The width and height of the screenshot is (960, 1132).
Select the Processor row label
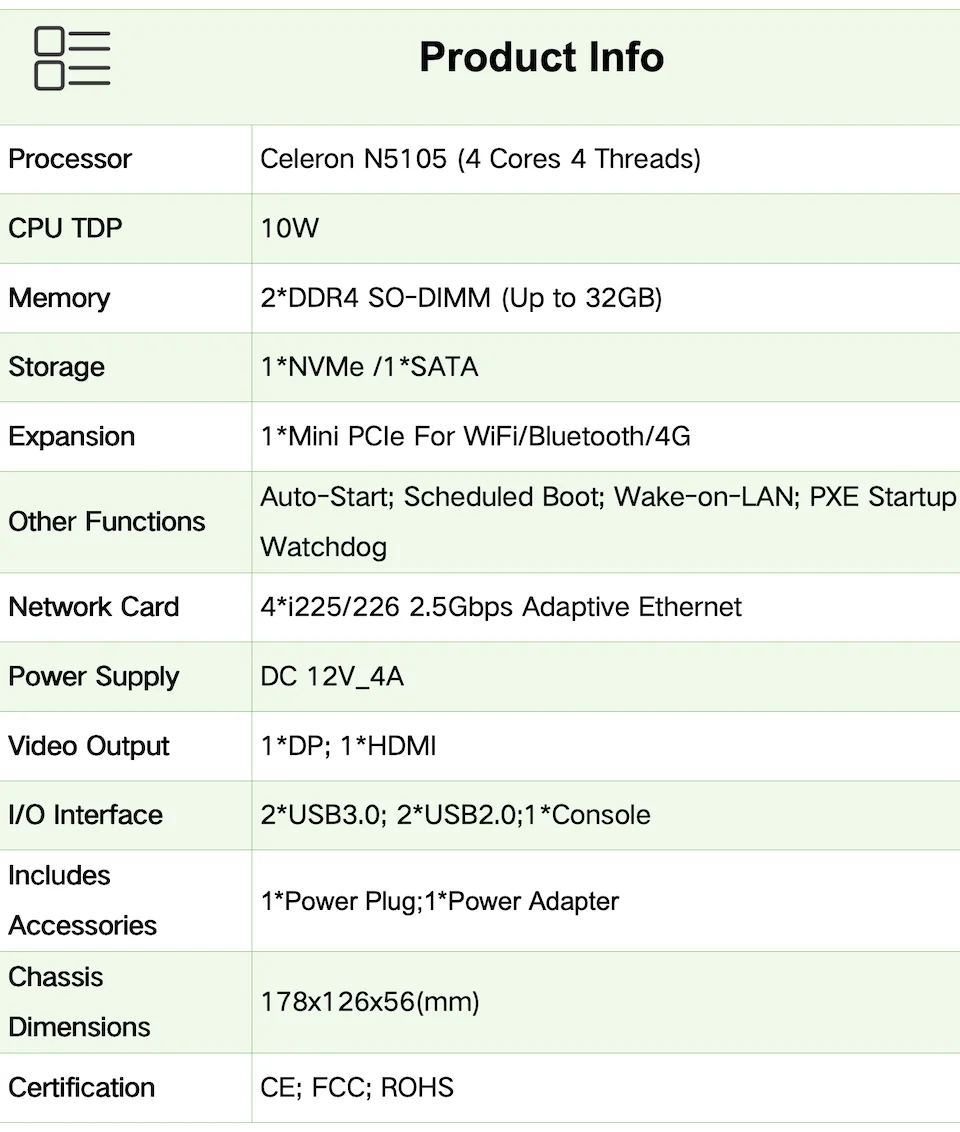point(70,159)
